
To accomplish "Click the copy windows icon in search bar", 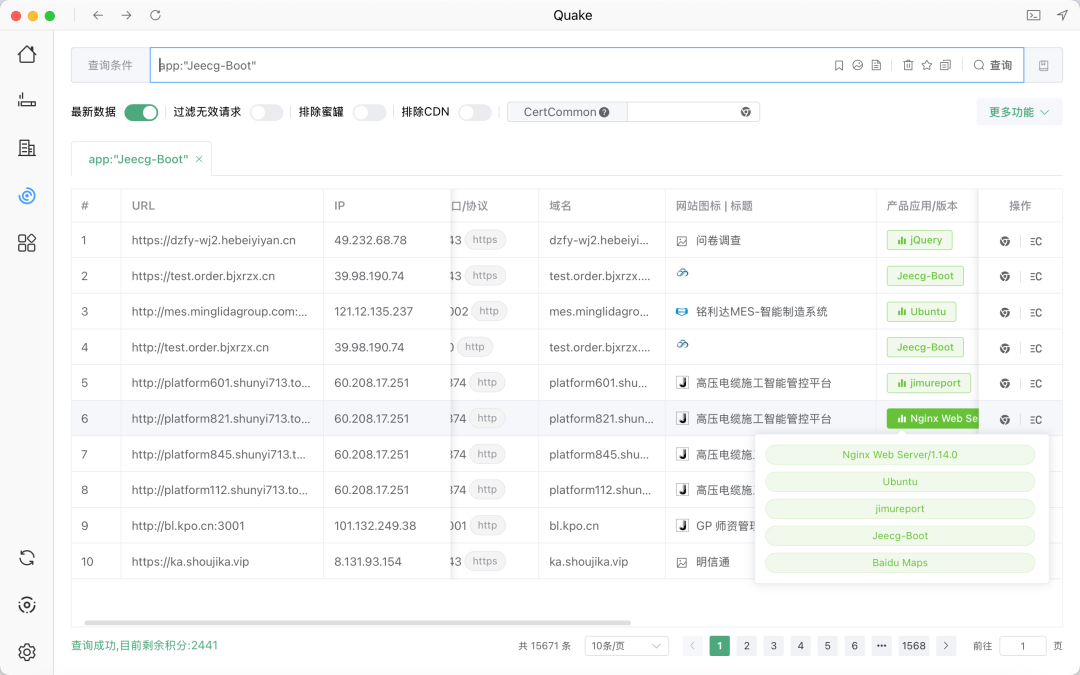I will (x=946, y=65).
